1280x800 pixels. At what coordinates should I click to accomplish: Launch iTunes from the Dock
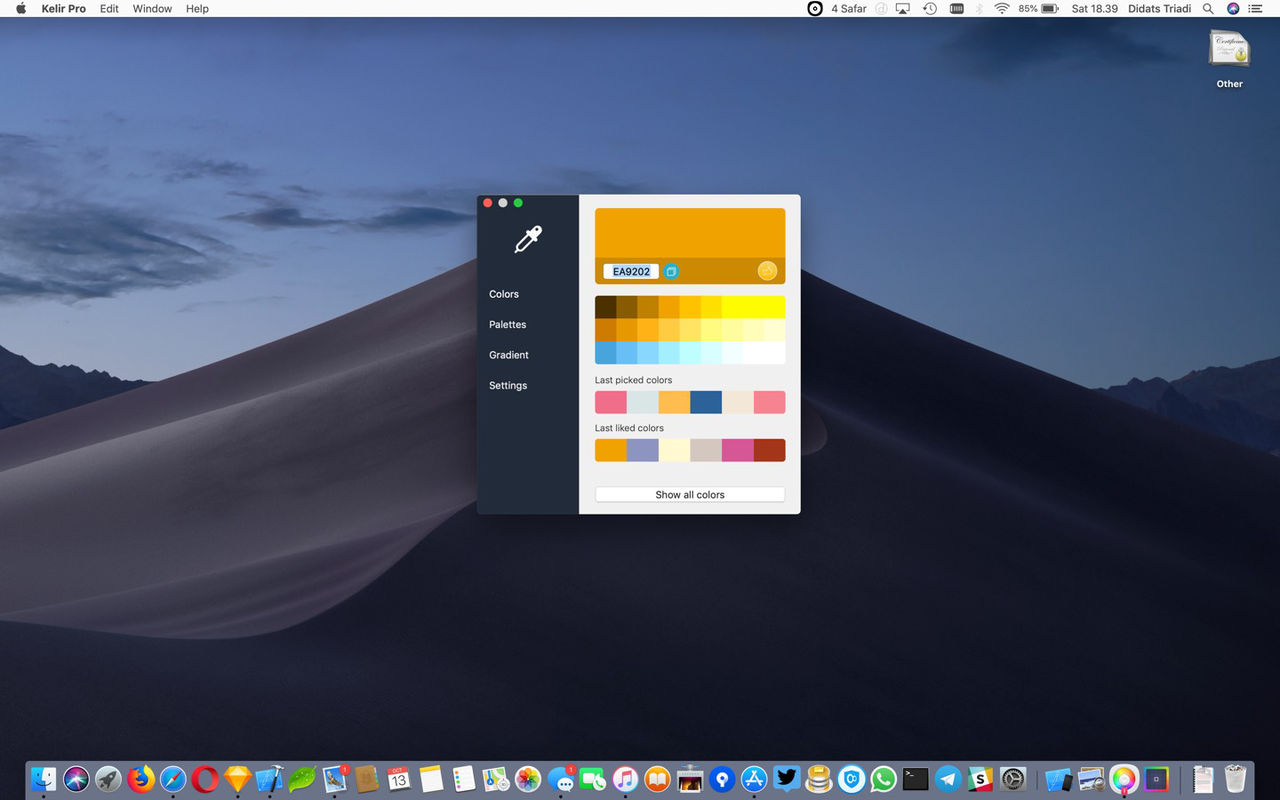[x=625, y=779]
